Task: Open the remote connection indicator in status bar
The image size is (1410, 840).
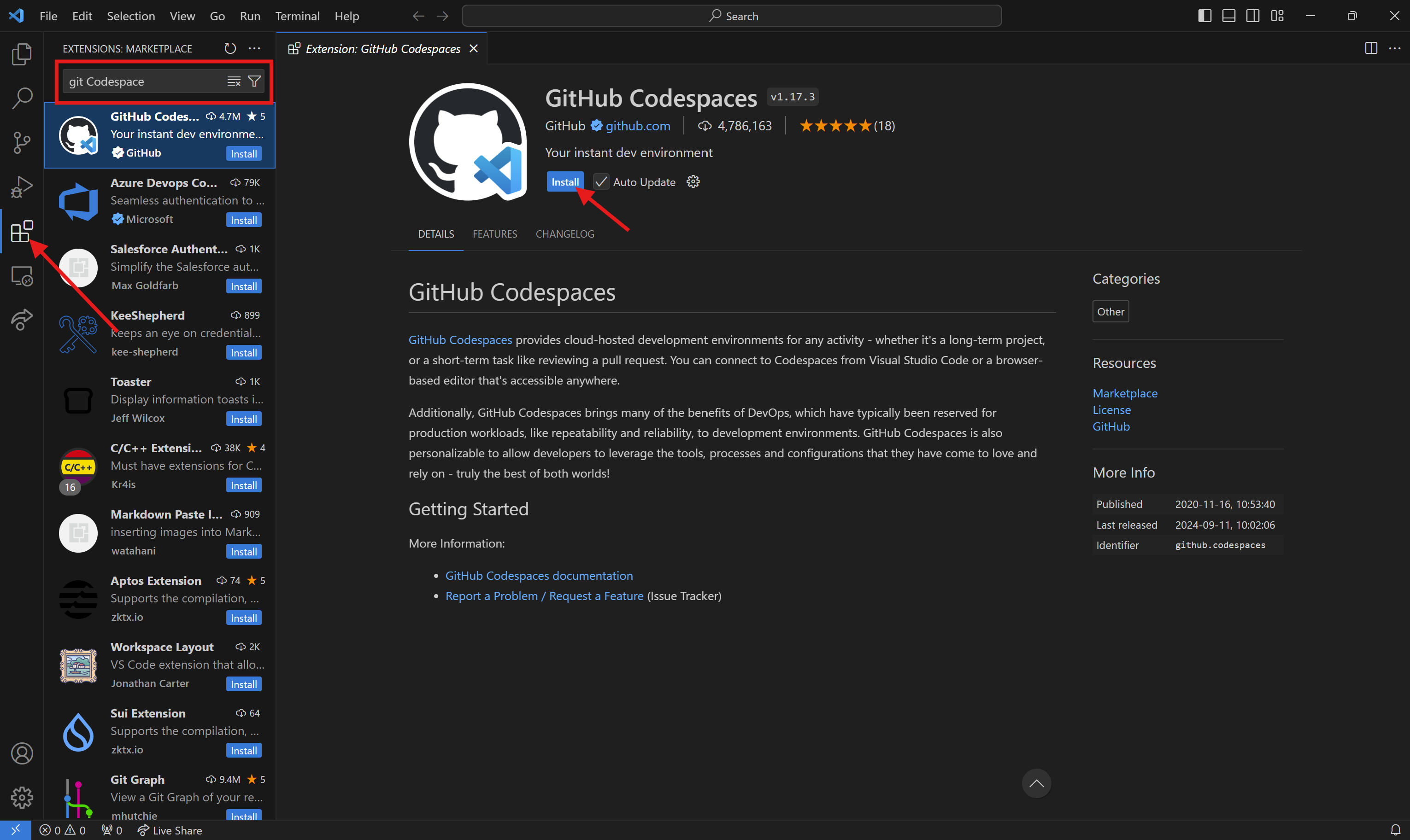Action: pyautogui.click(x=16, y=830)
